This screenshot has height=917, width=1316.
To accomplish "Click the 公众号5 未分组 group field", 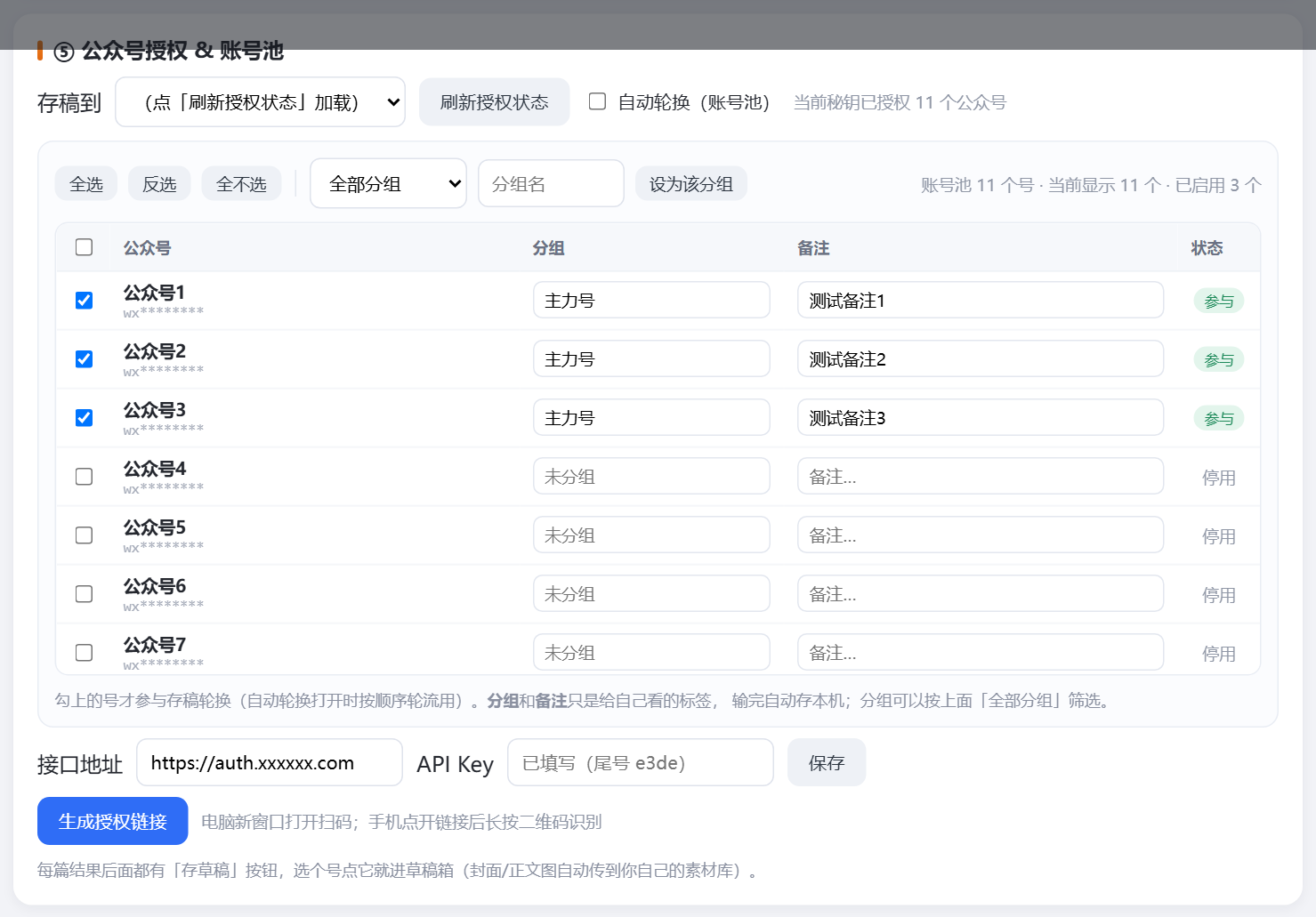I will point(651,535).
